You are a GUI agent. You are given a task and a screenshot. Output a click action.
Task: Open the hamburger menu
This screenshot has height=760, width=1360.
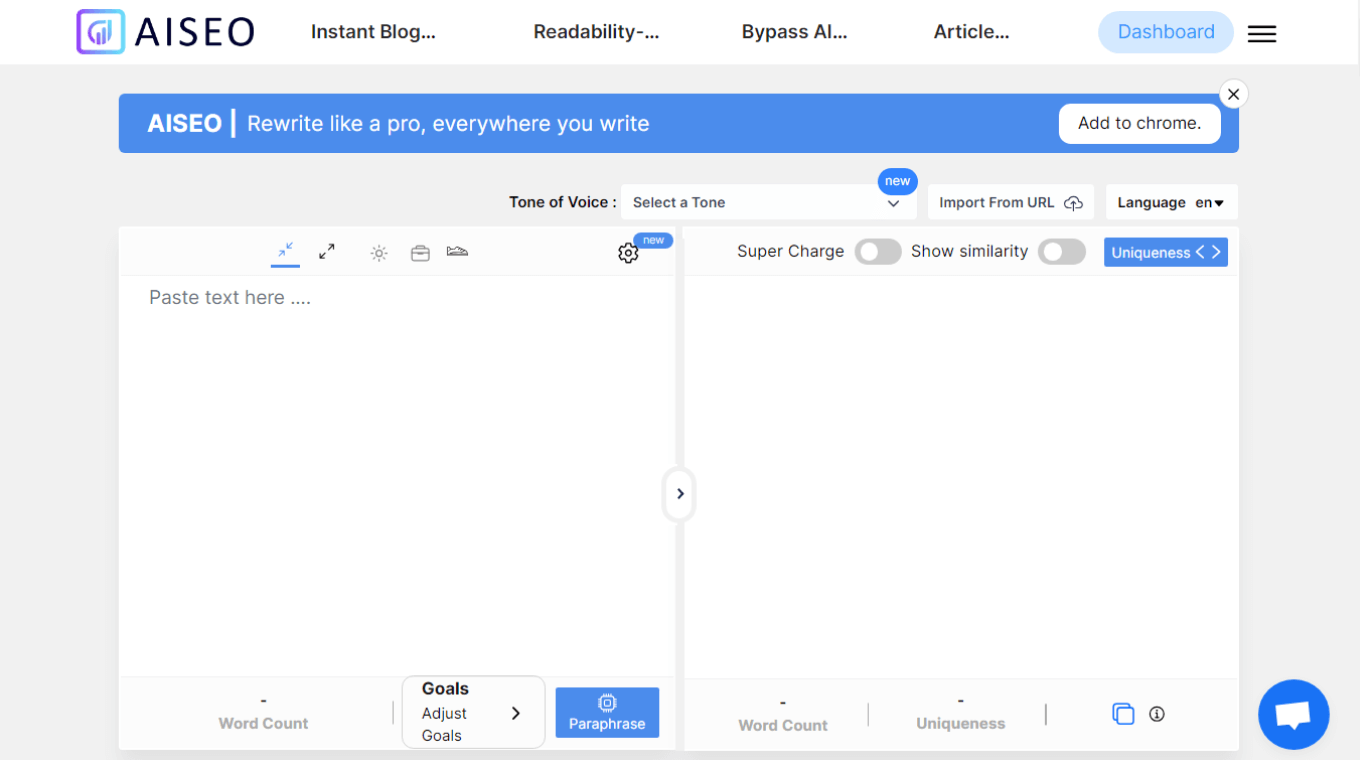1262,34
